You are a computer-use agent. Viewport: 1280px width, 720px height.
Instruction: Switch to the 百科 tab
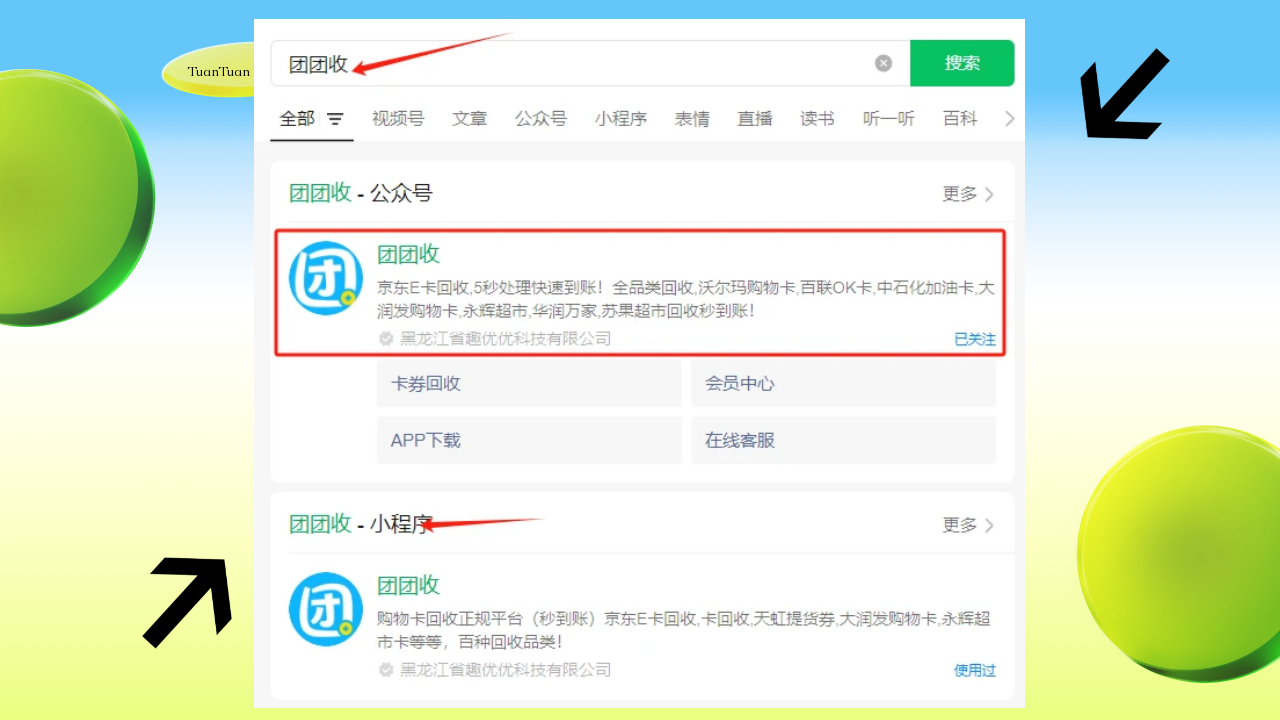960,118
